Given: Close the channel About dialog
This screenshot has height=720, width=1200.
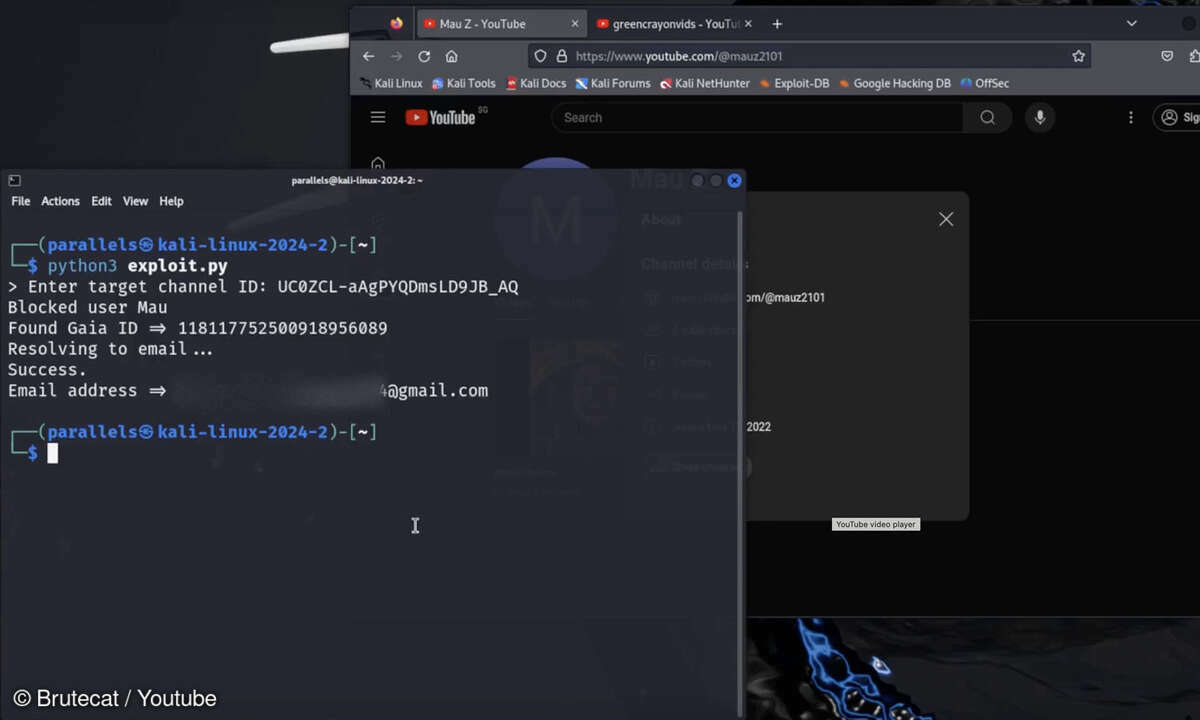Looking at the screenshot, I should [946, 219].
